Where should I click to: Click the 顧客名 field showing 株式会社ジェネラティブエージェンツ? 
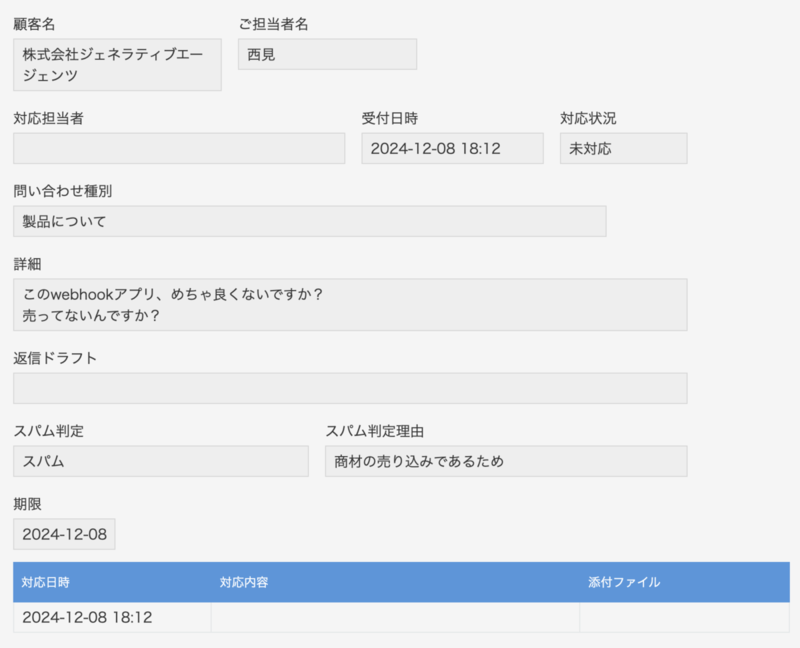pyautogui.click(x=117, y=65)
